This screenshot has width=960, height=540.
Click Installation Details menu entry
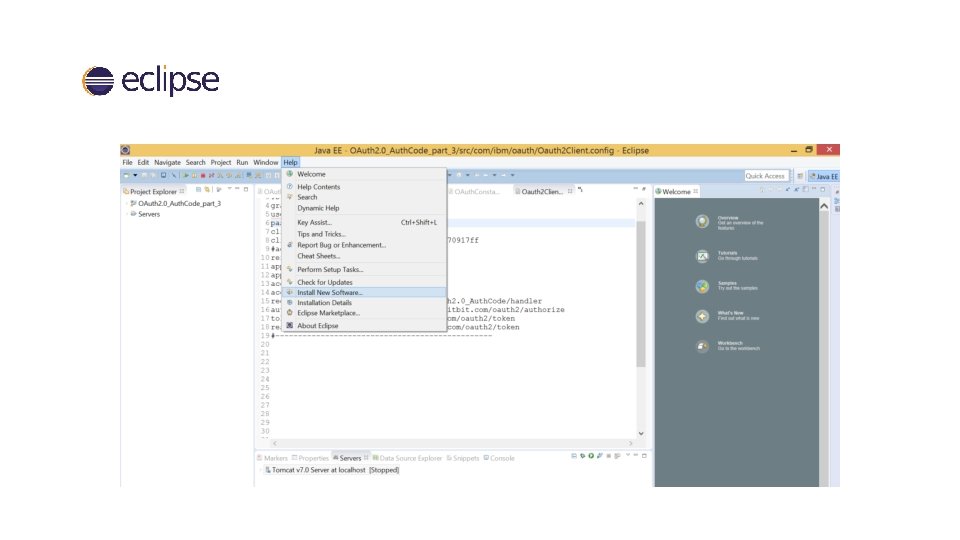pyautogui.click(x=364, y=302)
